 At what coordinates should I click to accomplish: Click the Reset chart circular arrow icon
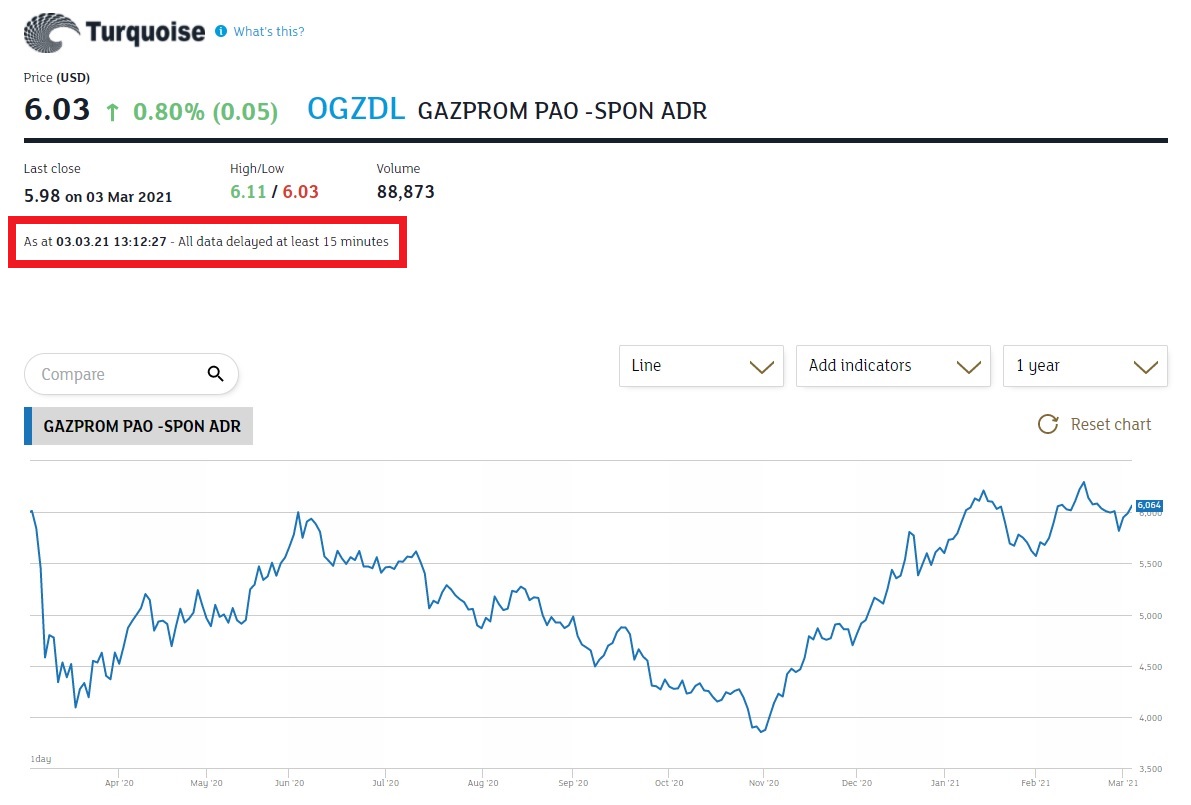[1048, 425]
